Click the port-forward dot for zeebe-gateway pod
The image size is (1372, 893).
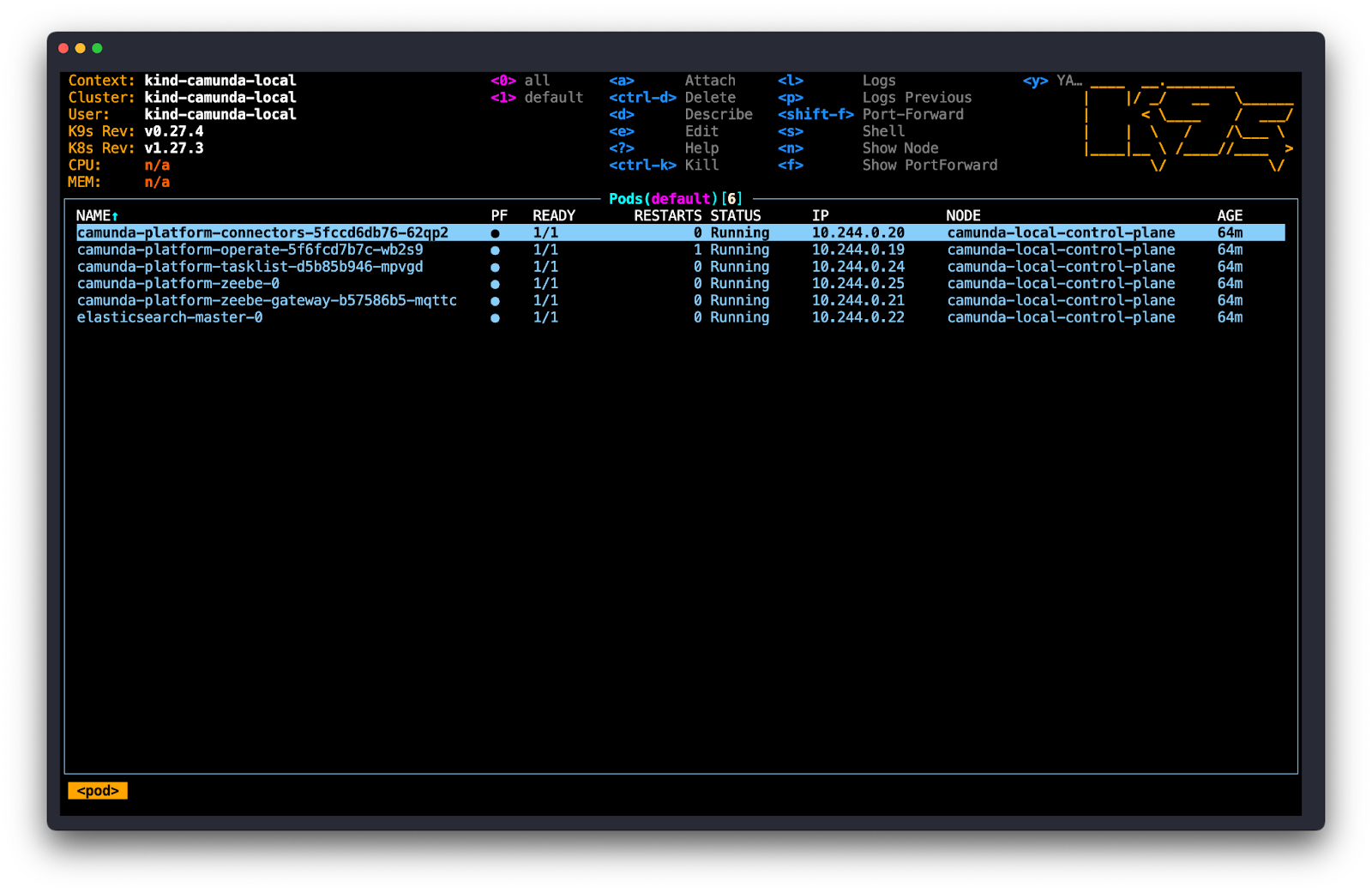coord(495,301)
